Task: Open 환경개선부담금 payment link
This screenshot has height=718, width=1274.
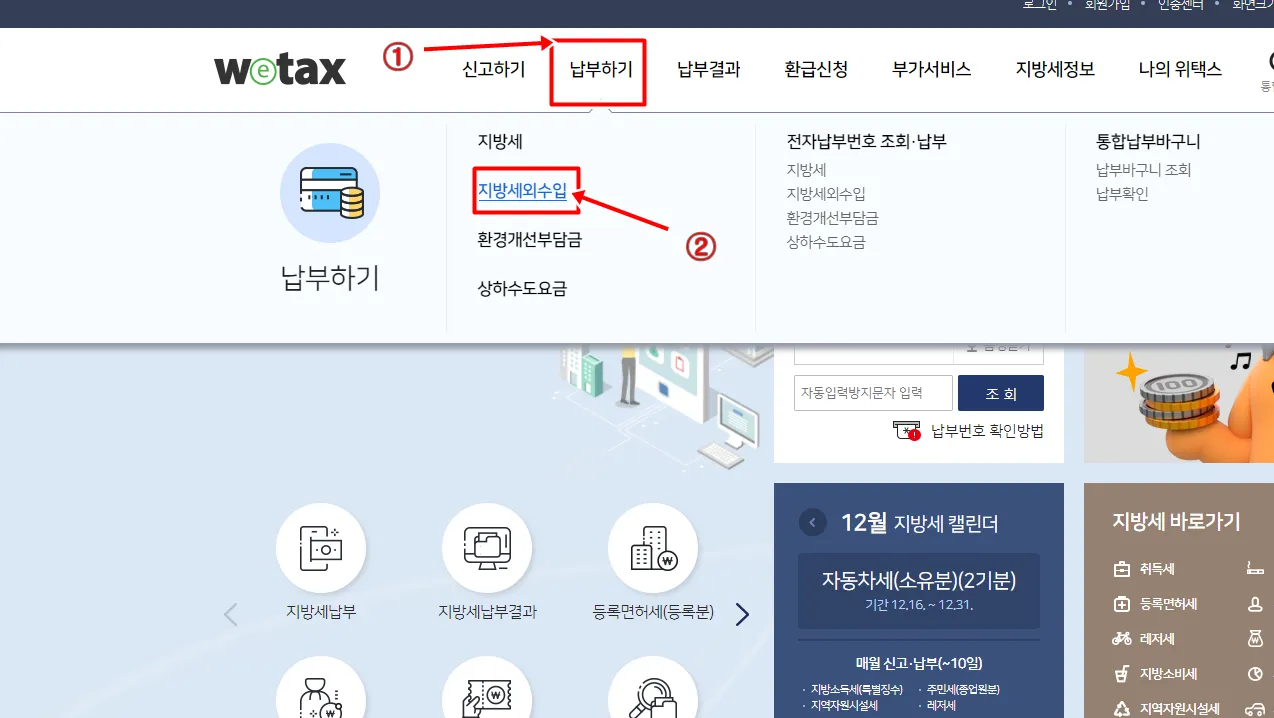Action: tap(529, 240)
